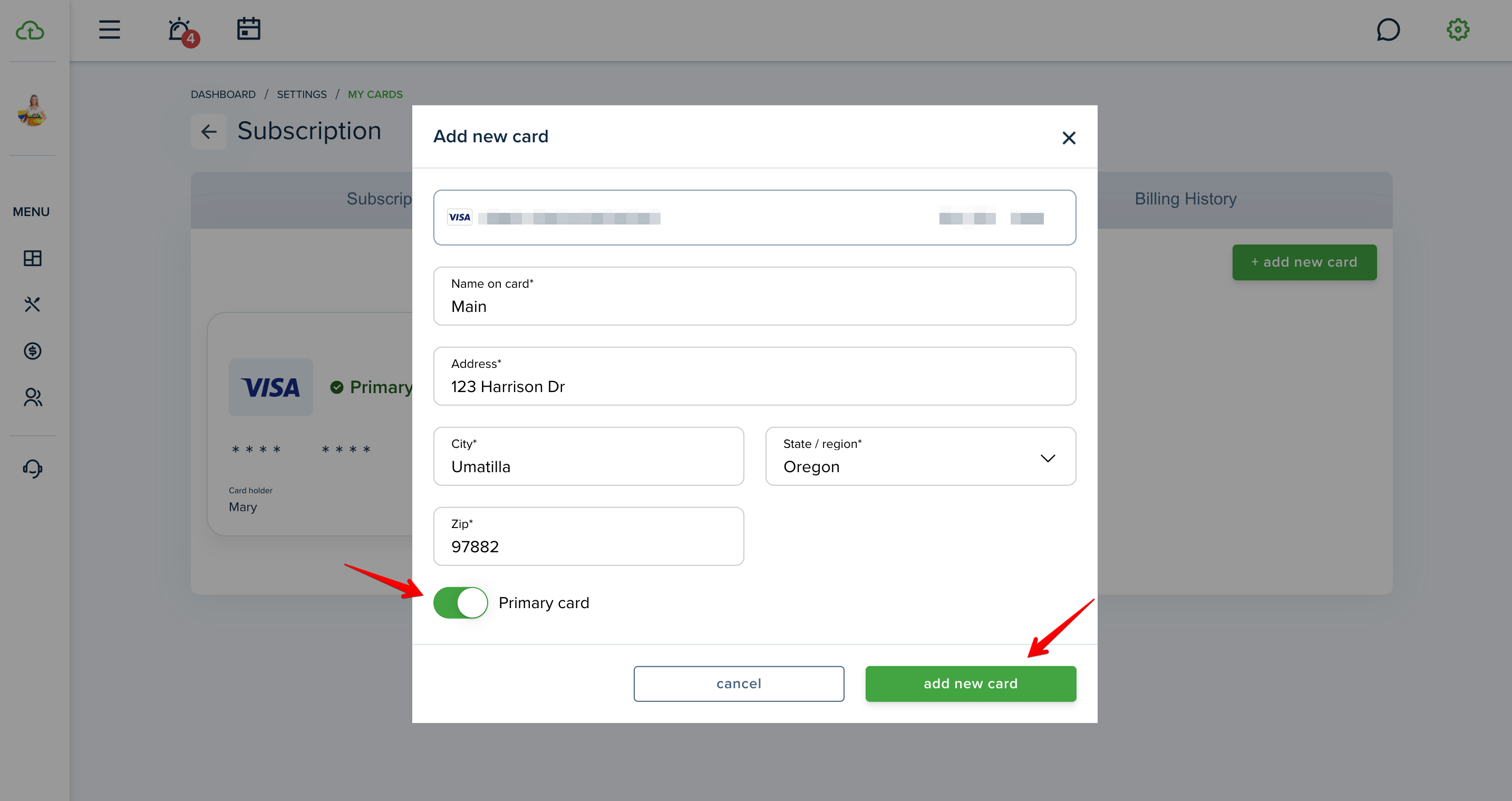1512x801 pixels.
Task: Open the hamburger menu
Action: 109,30
